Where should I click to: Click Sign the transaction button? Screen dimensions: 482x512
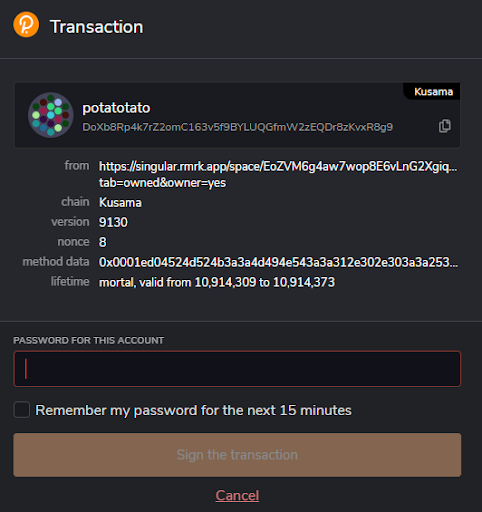coord(237,455)
